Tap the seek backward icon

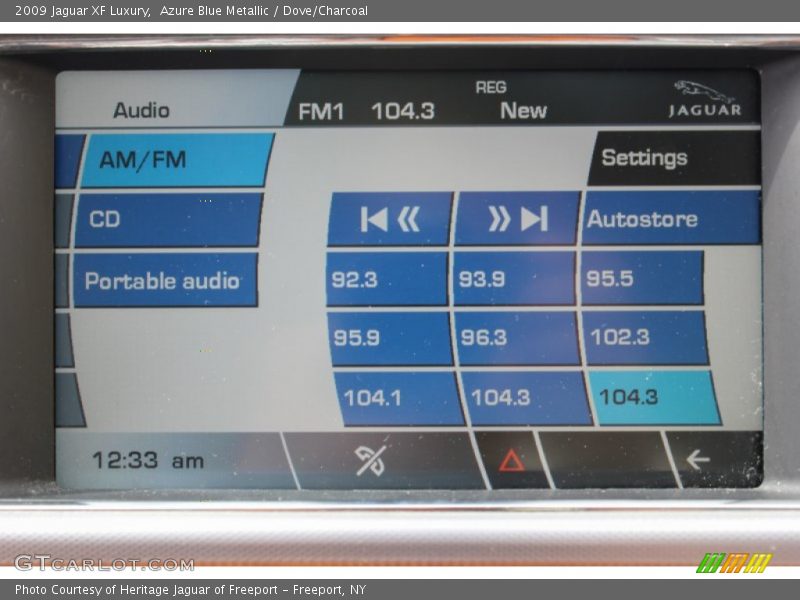click(389, 219)
